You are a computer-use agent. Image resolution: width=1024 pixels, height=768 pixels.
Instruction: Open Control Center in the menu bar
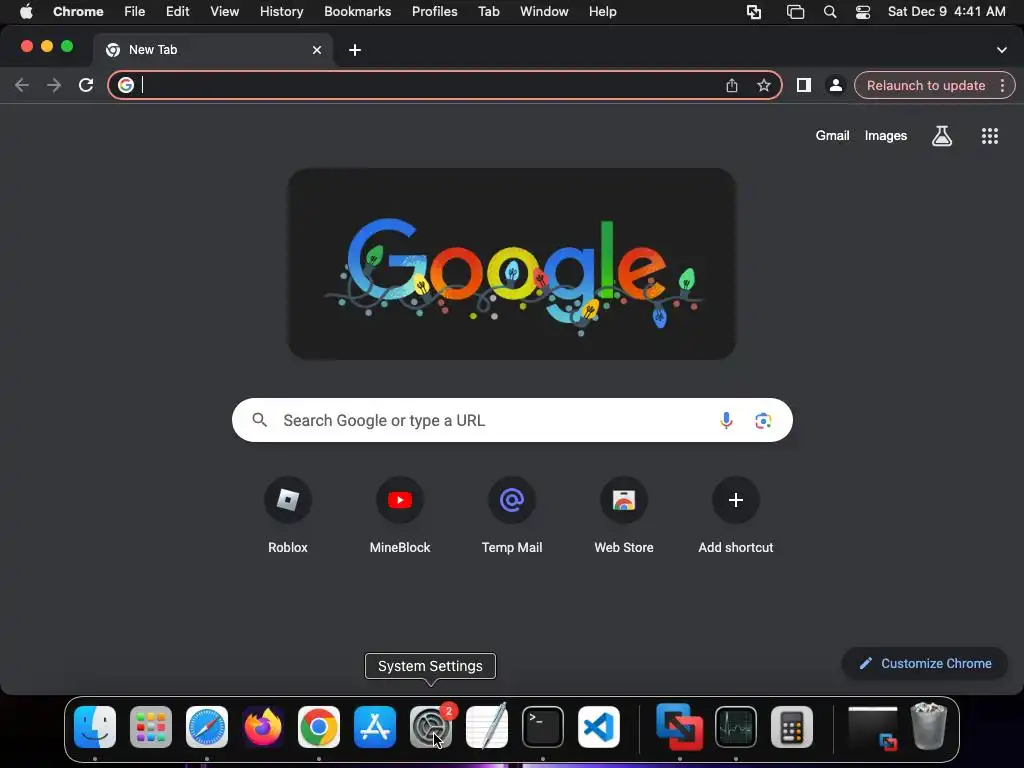pos(863,12)
